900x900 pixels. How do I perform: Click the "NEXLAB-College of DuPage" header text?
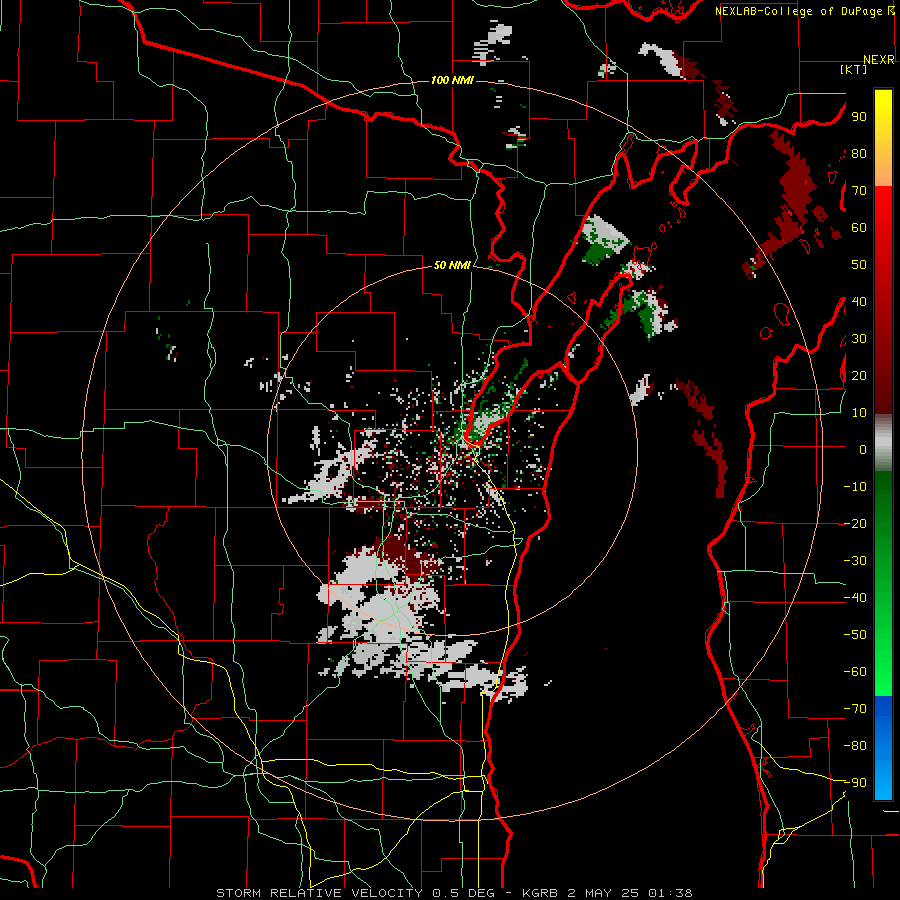tap(800, 11)
